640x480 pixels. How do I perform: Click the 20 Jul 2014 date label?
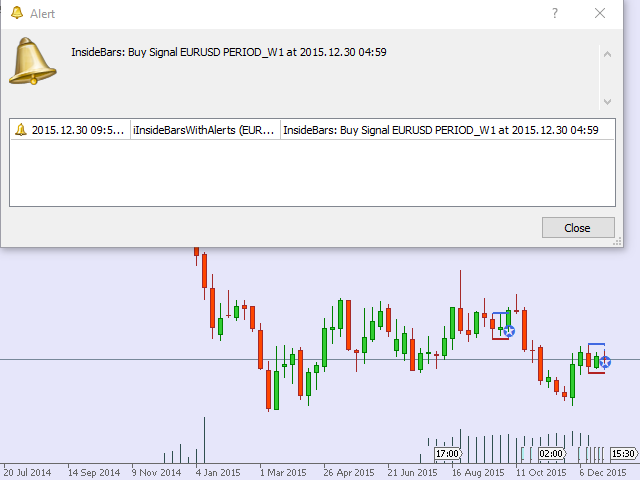pos(27,473)
